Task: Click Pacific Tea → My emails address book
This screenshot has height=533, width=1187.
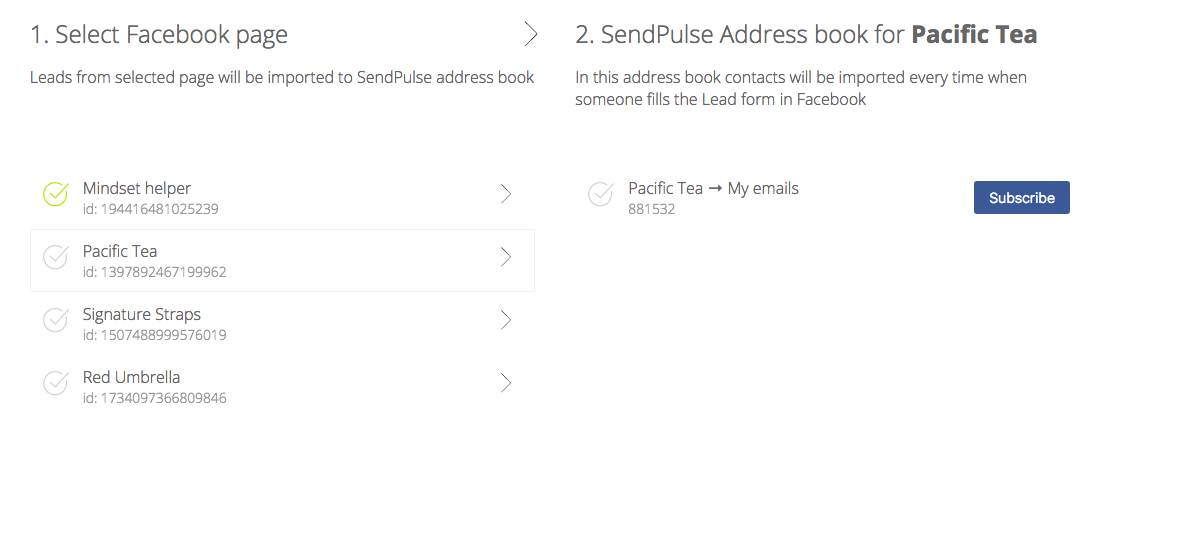Action: tap(713, 188)
